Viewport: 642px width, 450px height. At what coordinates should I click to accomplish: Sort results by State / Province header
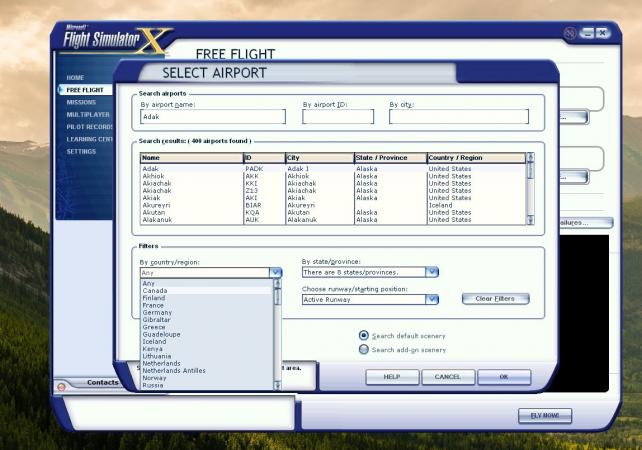pos(391,158)
